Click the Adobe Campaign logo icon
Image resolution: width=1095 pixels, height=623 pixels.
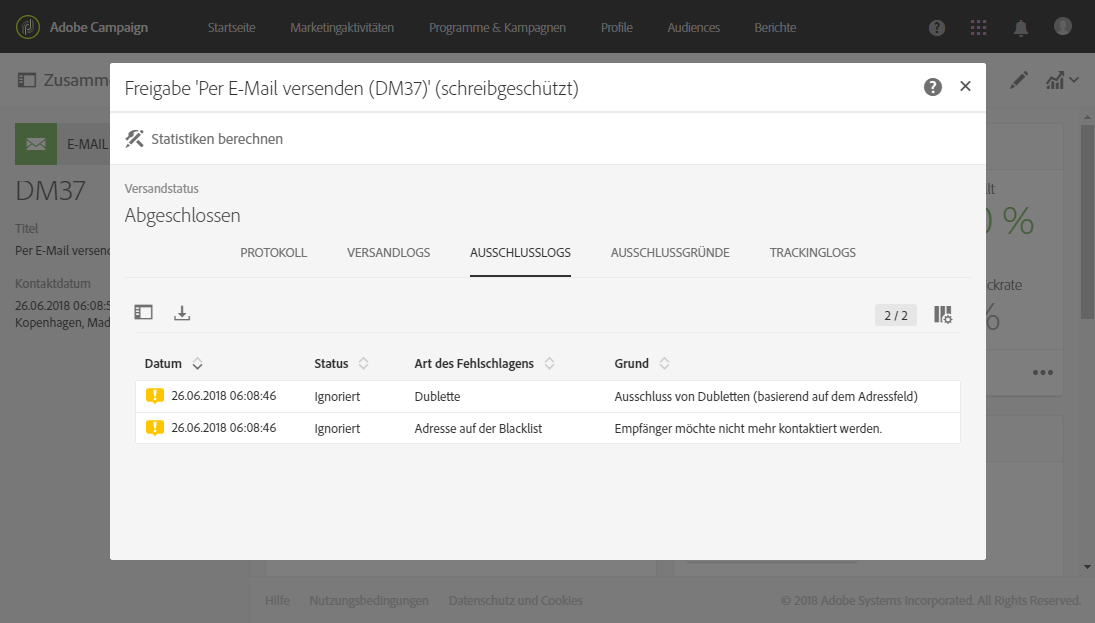pyautogui.click(x=27, y=27)
